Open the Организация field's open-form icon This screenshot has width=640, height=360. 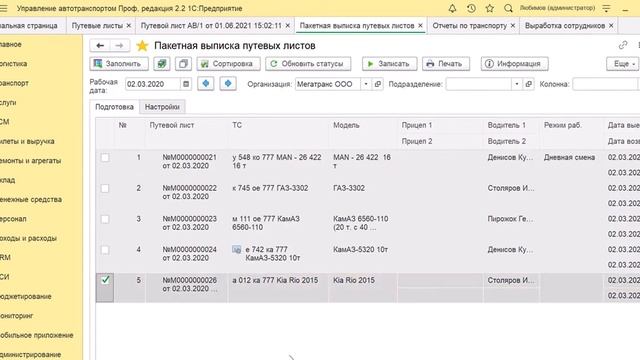point(378,84)
